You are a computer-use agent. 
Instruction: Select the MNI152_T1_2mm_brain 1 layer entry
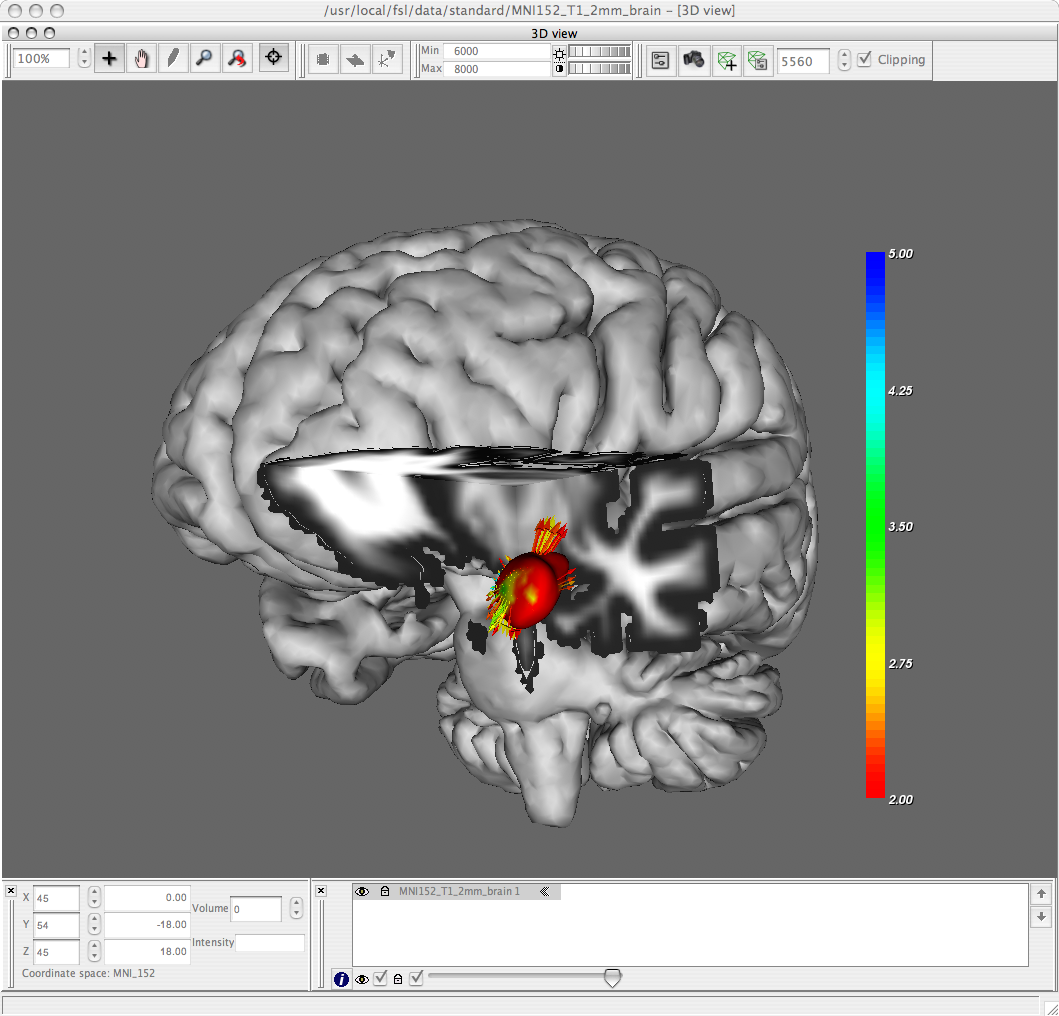(x=459, y=891)
